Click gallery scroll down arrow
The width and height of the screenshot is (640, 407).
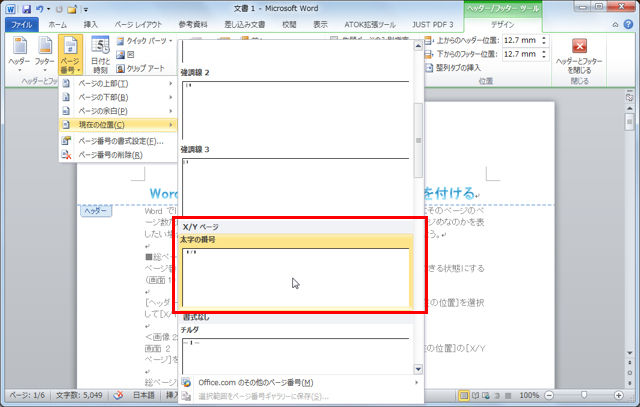coord(418,369)
